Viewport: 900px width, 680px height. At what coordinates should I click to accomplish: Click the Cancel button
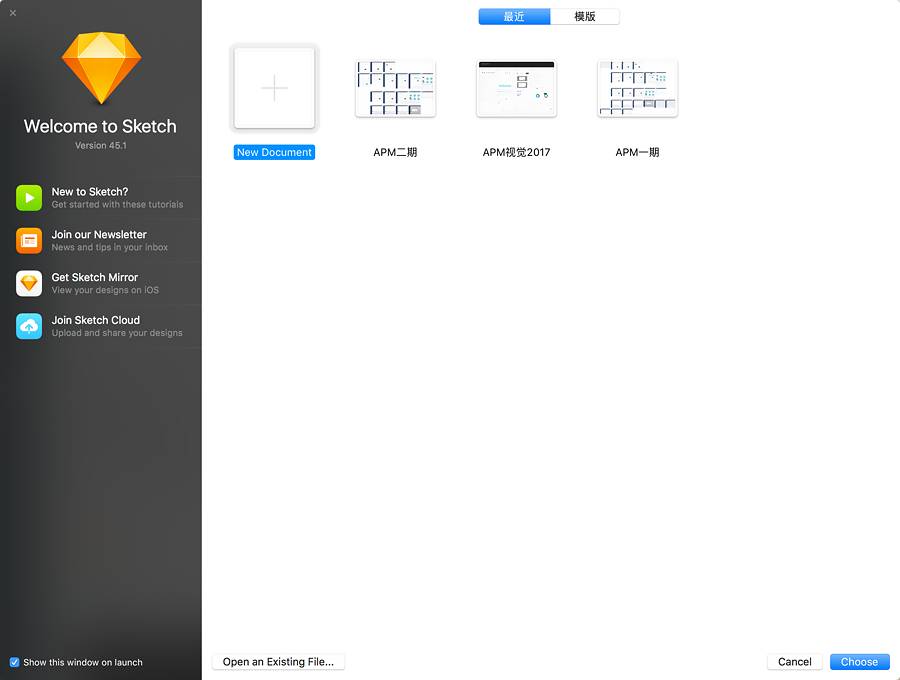pyautogui.click(x=794, y=662)
